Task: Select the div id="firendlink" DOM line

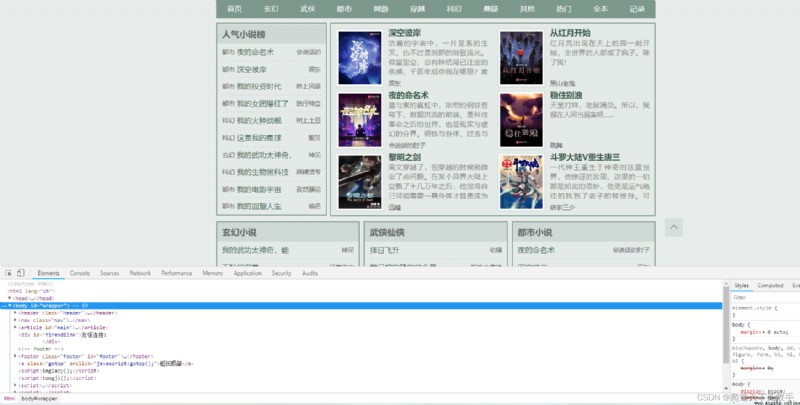Action: pos(62,335)
